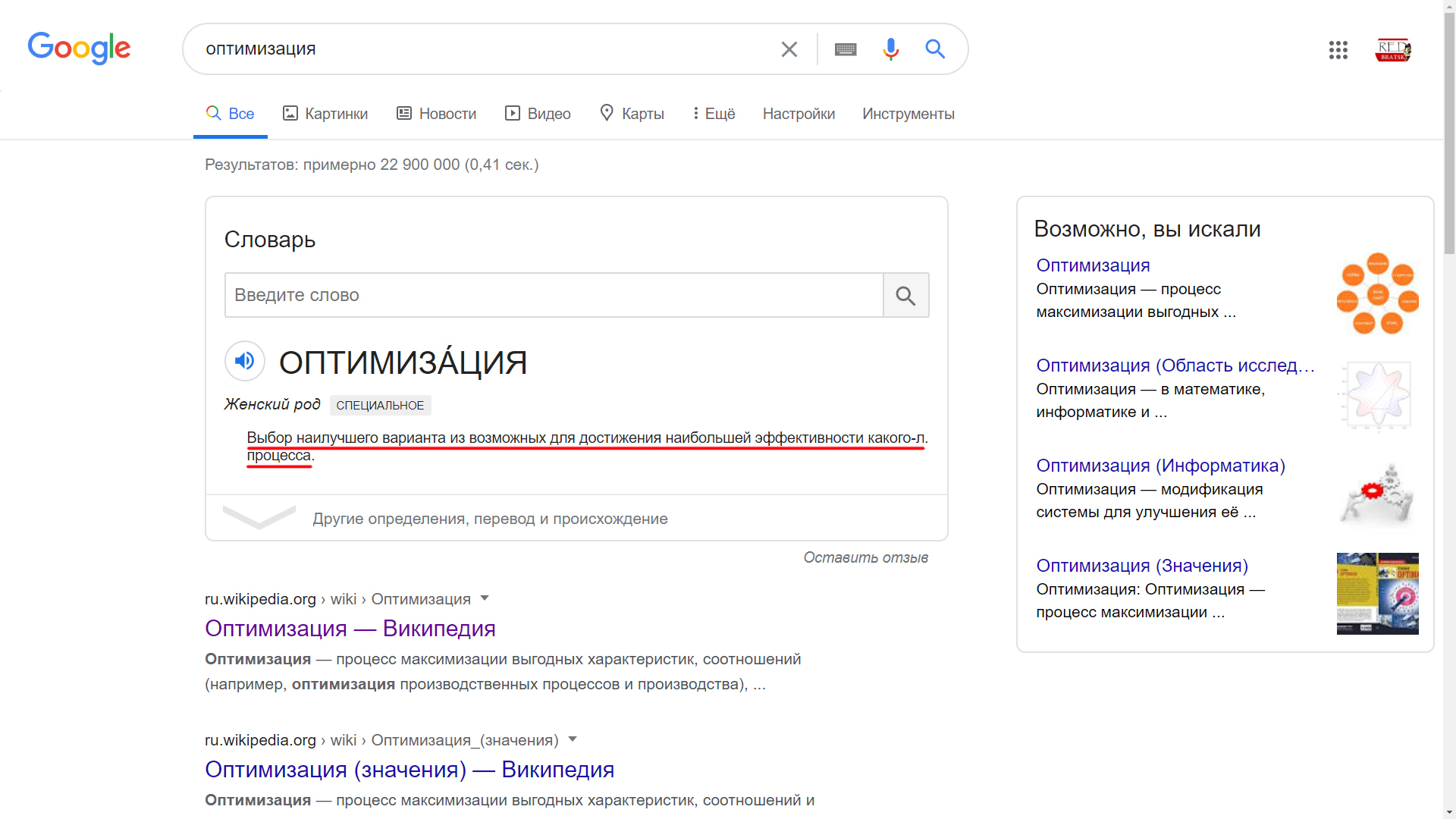The image size is (1456, 819).
Task: Open Оптимизация — Википедия result
Action: click(x=350, y=629)
